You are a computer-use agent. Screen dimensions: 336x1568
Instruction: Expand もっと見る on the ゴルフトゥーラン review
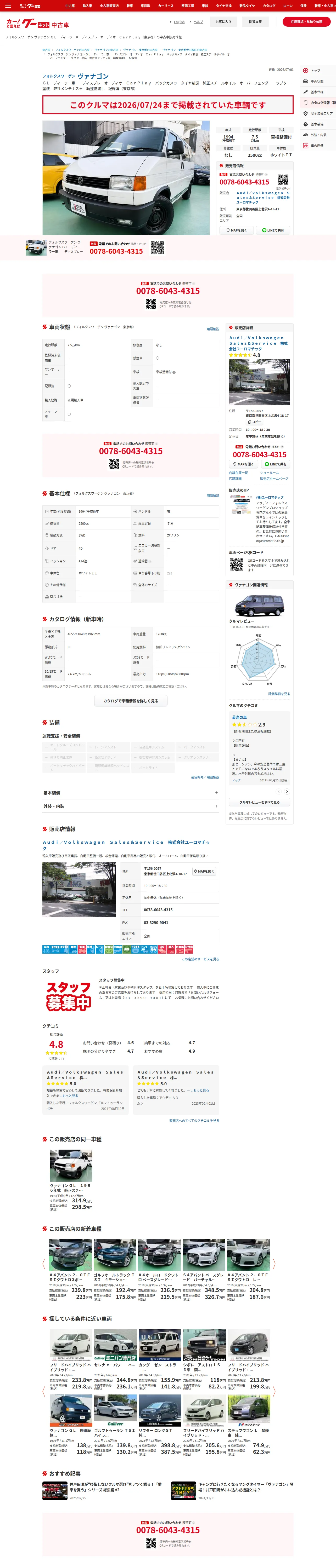tap(70, 1096)
